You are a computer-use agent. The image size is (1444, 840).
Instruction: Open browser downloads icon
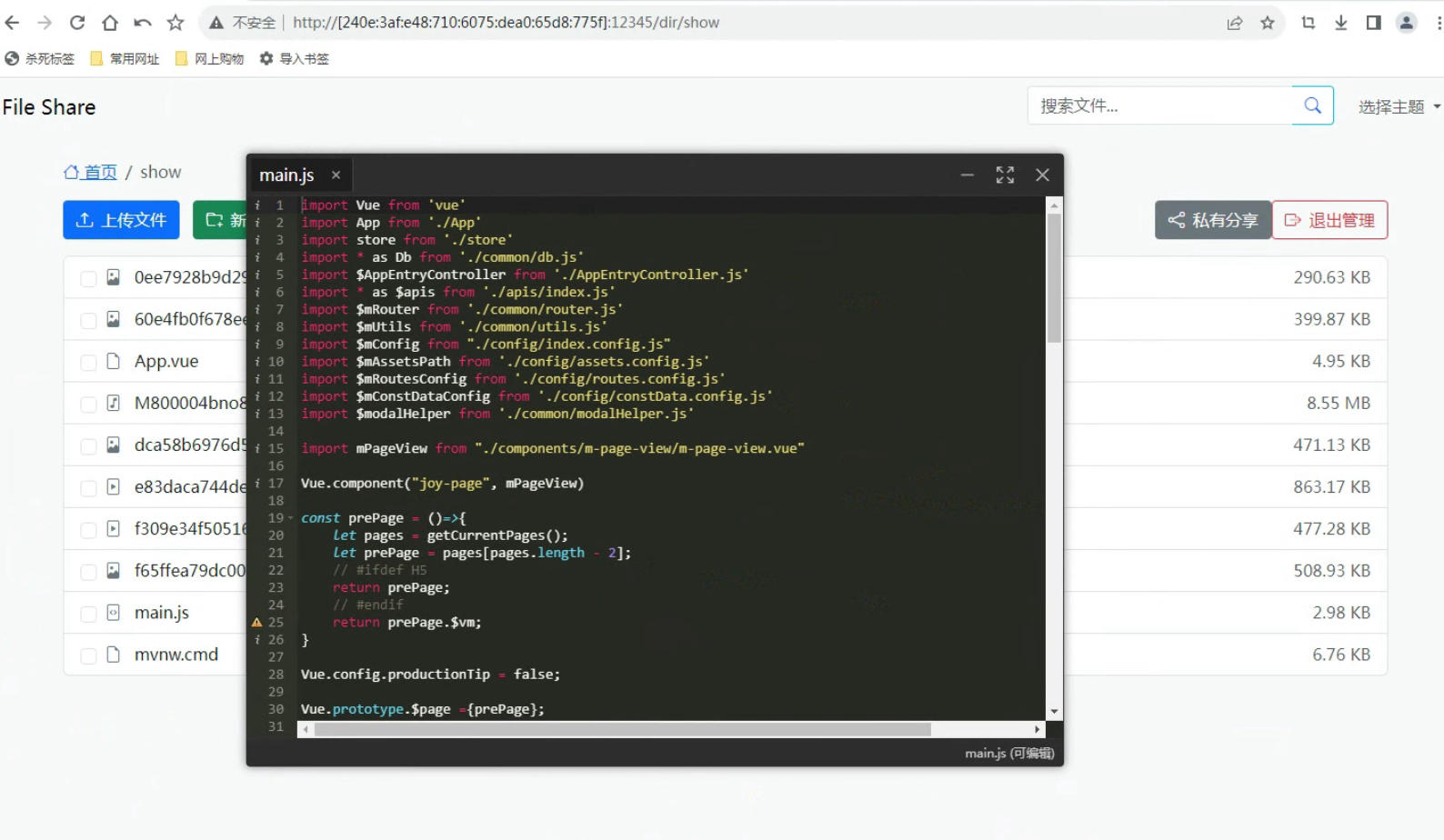point(1341,23)
